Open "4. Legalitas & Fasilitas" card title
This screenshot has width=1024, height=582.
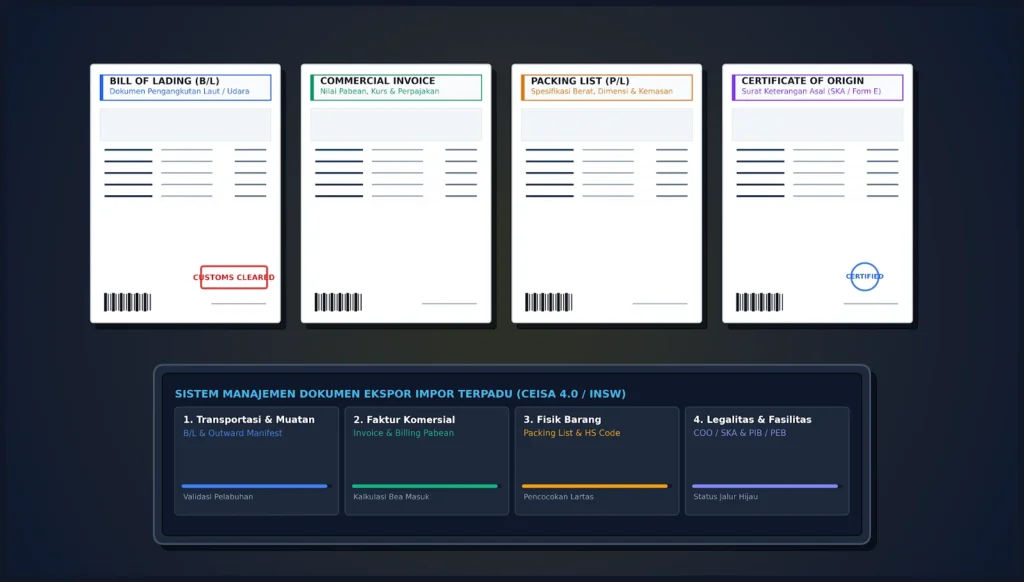pos(752,419)
